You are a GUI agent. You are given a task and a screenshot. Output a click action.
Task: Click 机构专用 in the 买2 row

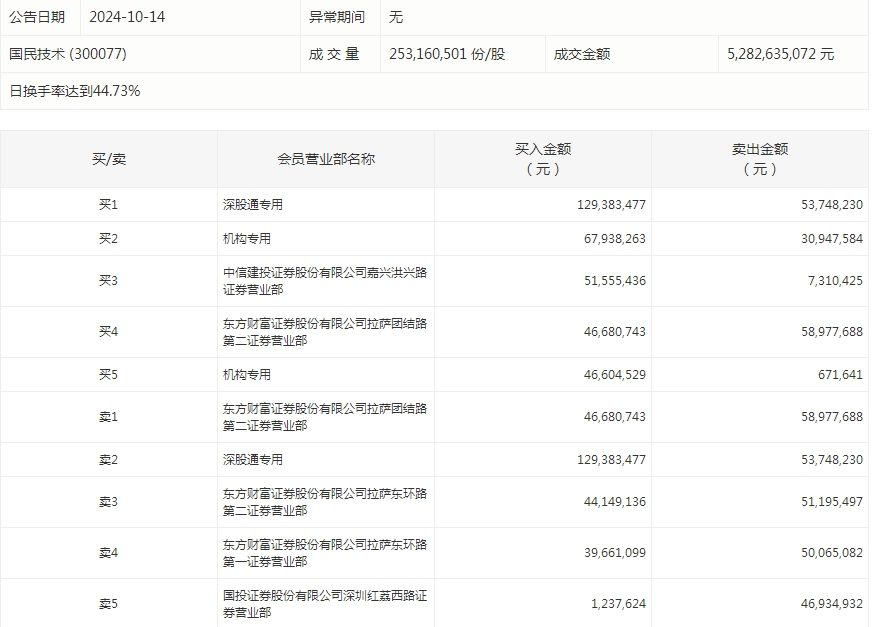coord(247,239)
